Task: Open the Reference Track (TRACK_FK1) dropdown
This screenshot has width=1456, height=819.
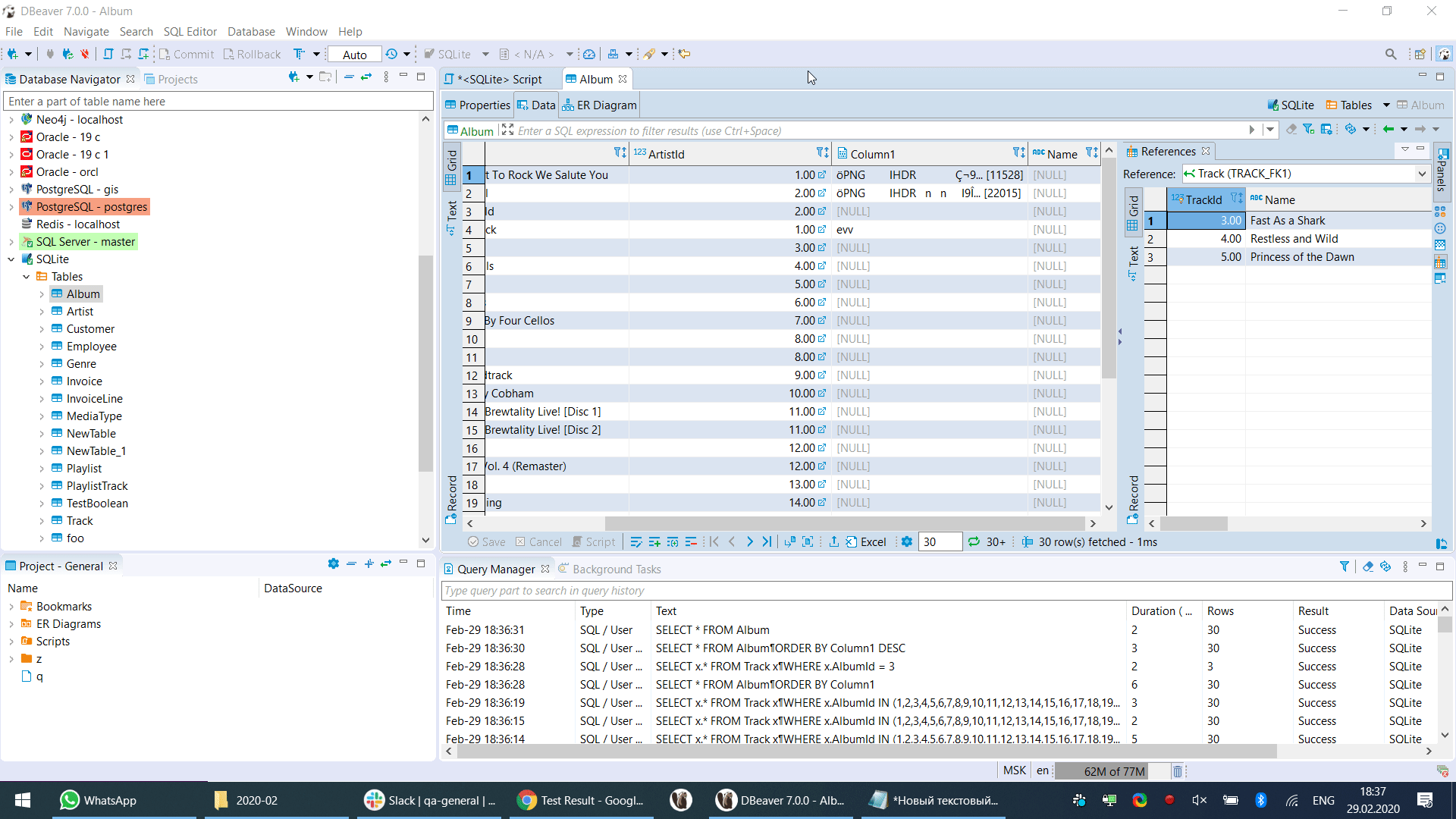Action: (x=1421, y=174)
